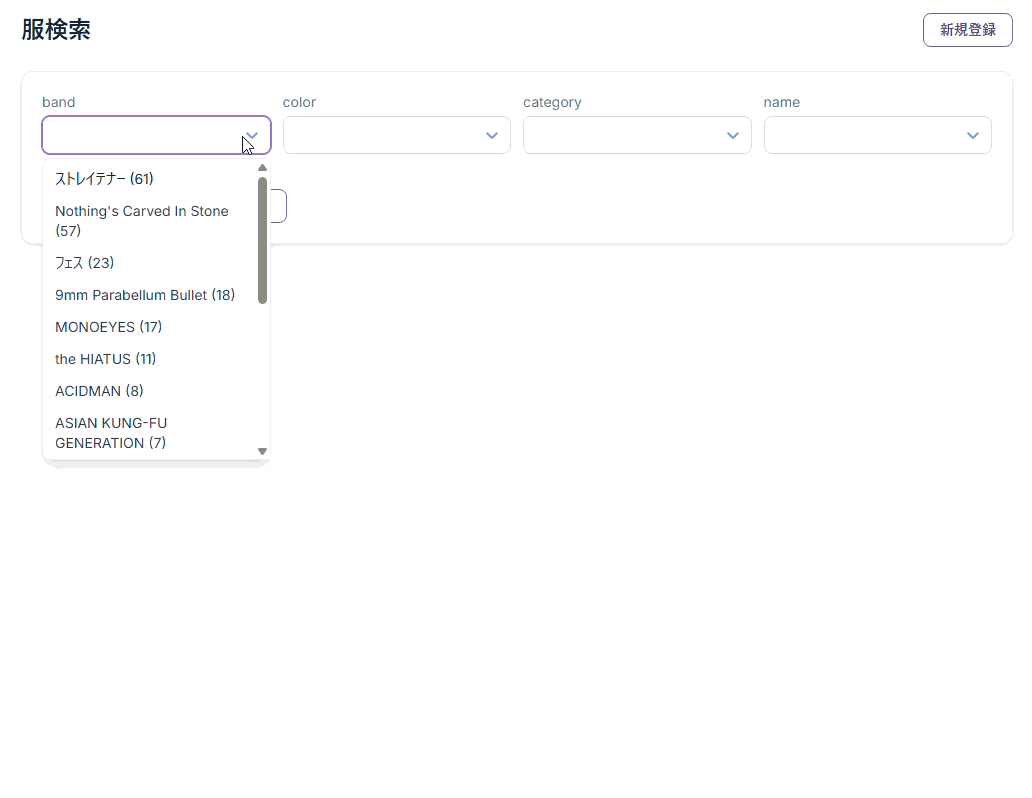Screen dimensions: 1032x798
Task: Choose the HIATUS (11) option
Action: tap(151, 359)
